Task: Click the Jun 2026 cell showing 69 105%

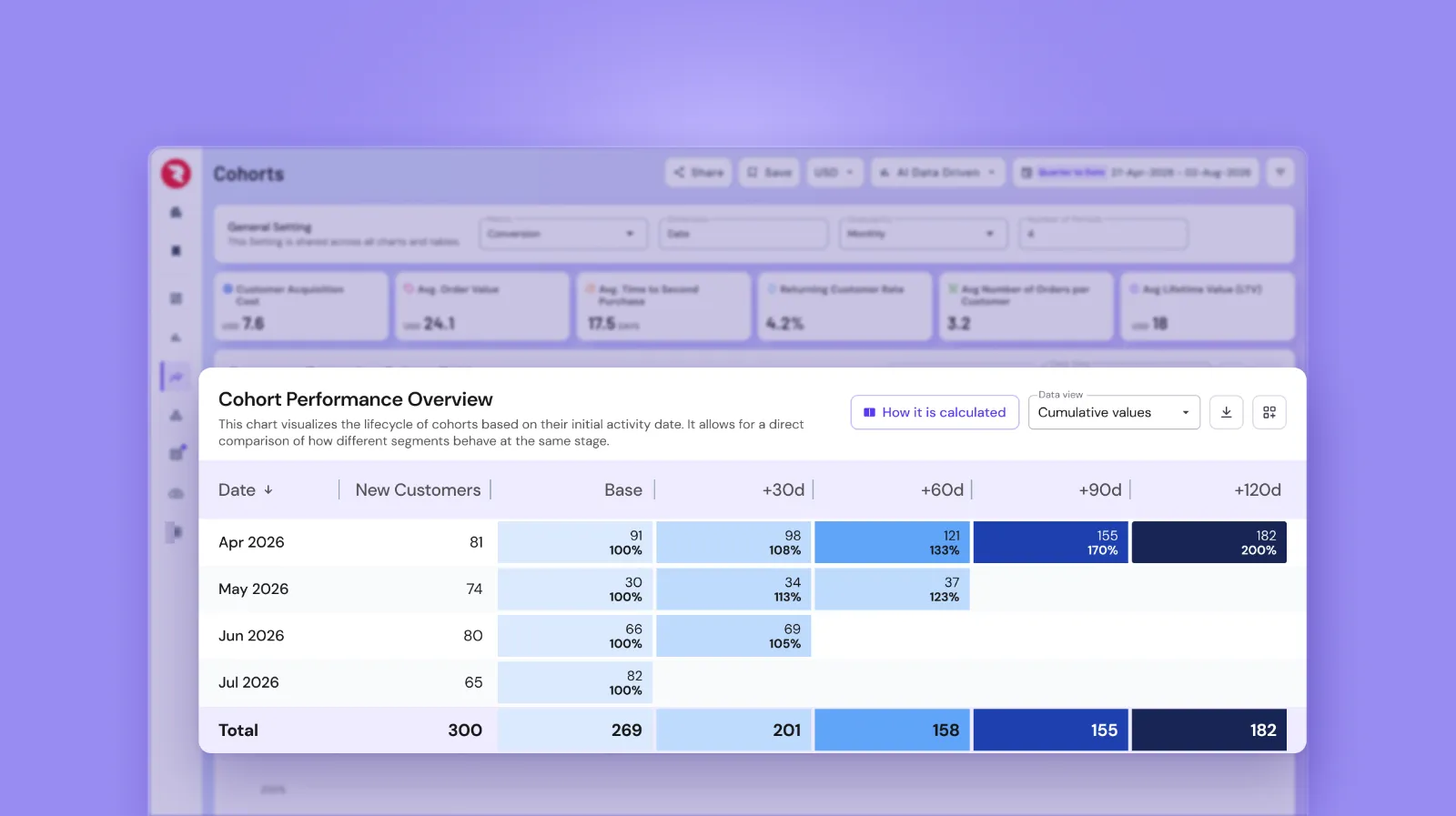Action: coord(733,636)
